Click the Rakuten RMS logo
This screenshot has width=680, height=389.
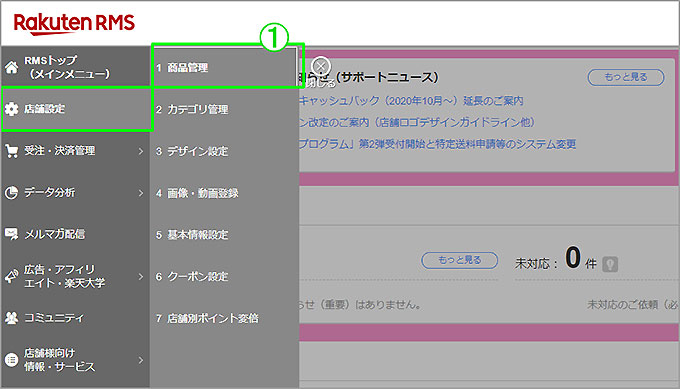coord(74,24)
